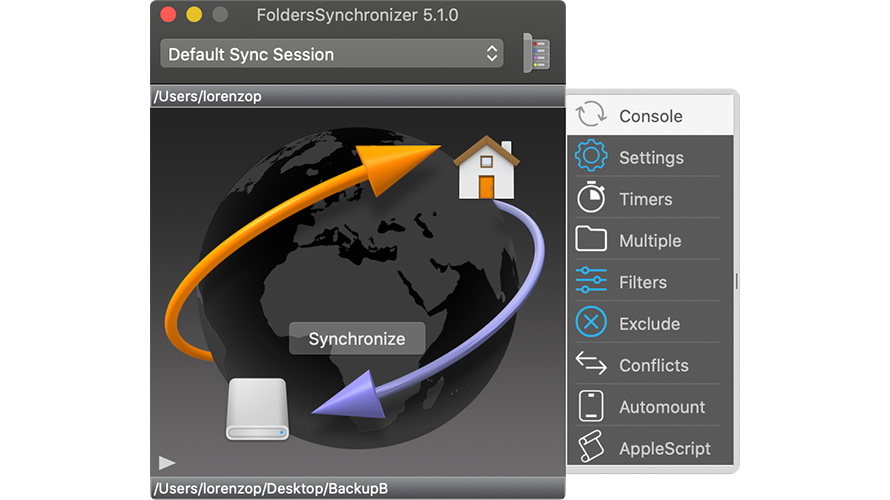Screen dimensions: 890x500
Task: Click the backup hard drive icon
Action: click(x=257, y=409)
